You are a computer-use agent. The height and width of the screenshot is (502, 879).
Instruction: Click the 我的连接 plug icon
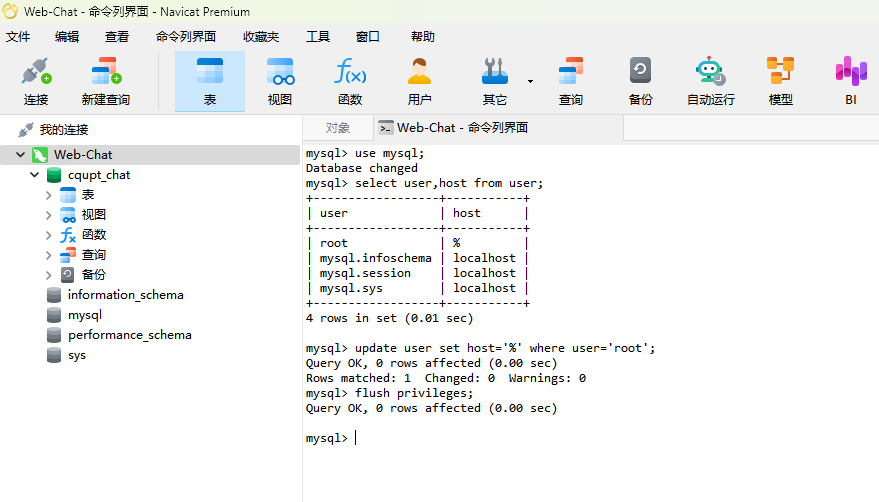point(25,130)
